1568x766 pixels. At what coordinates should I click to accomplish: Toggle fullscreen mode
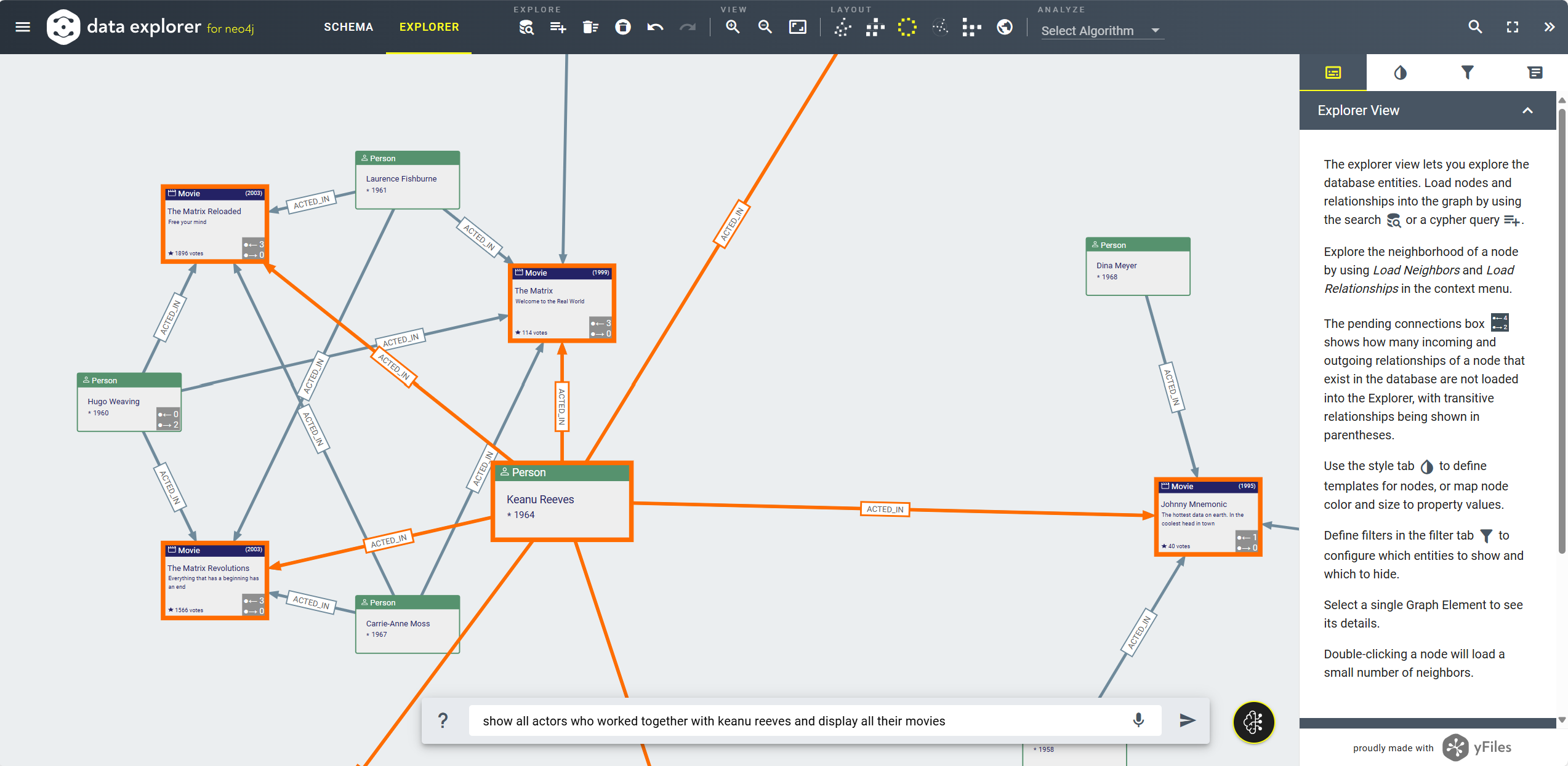coord(1513,27)
